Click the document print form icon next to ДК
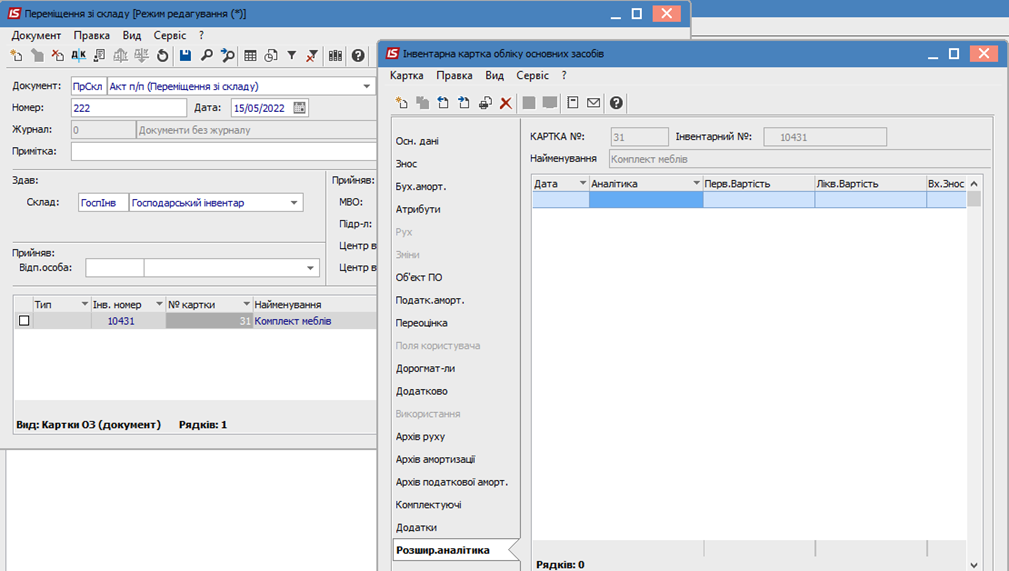 [x=99, y=56]
